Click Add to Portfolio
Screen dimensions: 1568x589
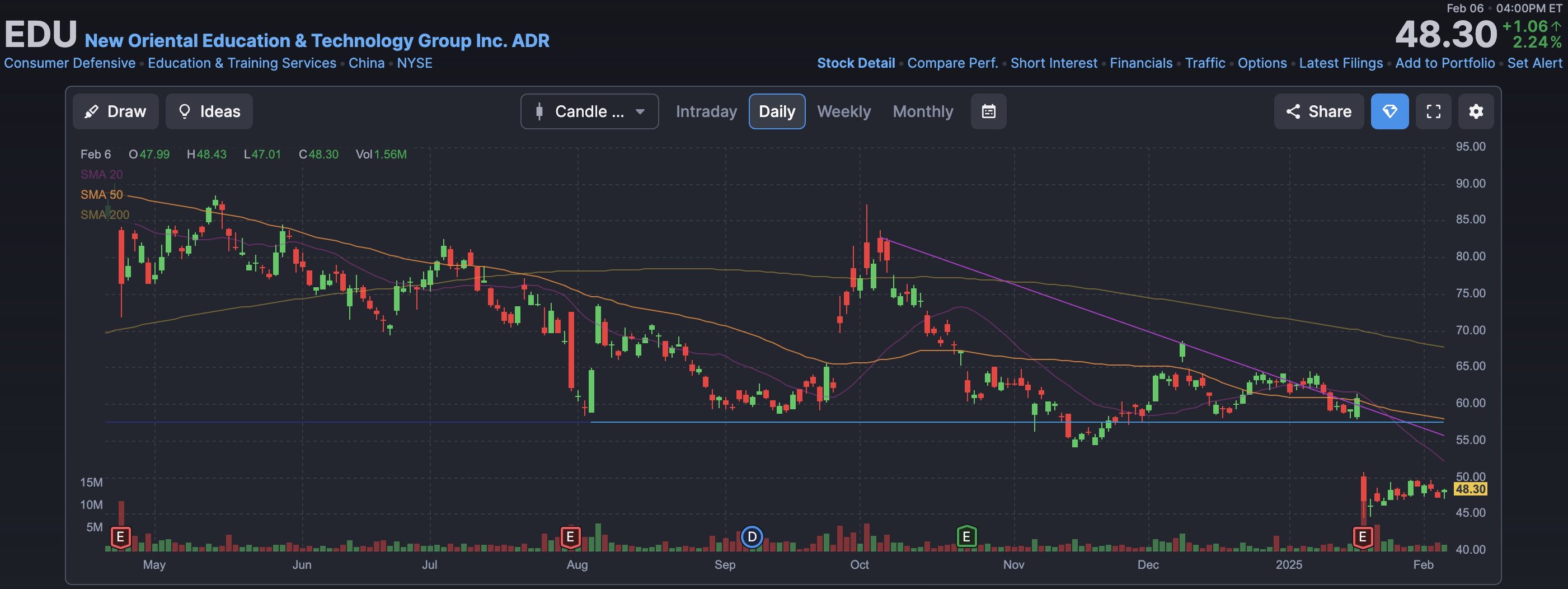[1444, 63]
